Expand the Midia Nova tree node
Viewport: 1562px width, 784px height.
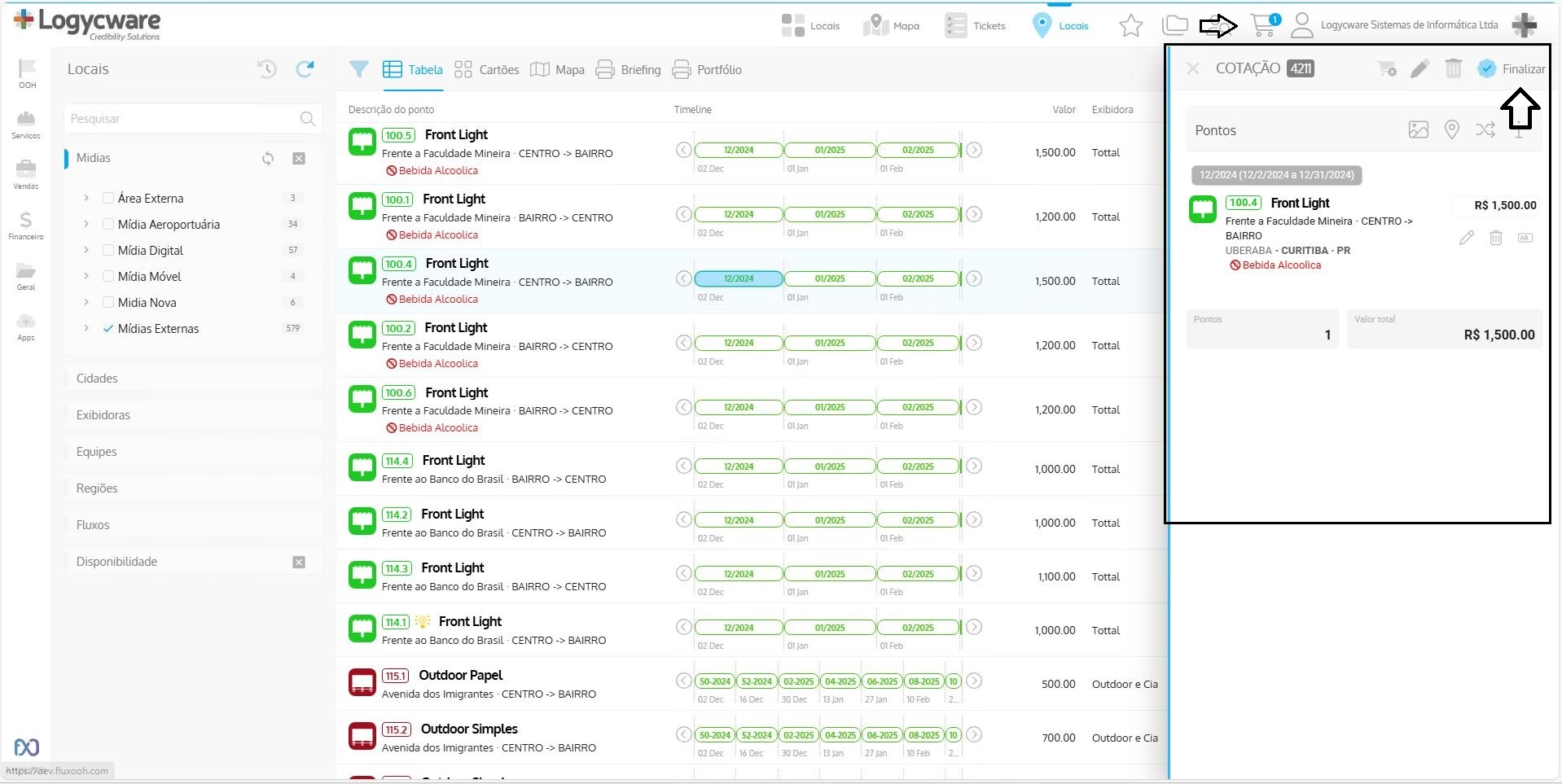tap(86, 302)
